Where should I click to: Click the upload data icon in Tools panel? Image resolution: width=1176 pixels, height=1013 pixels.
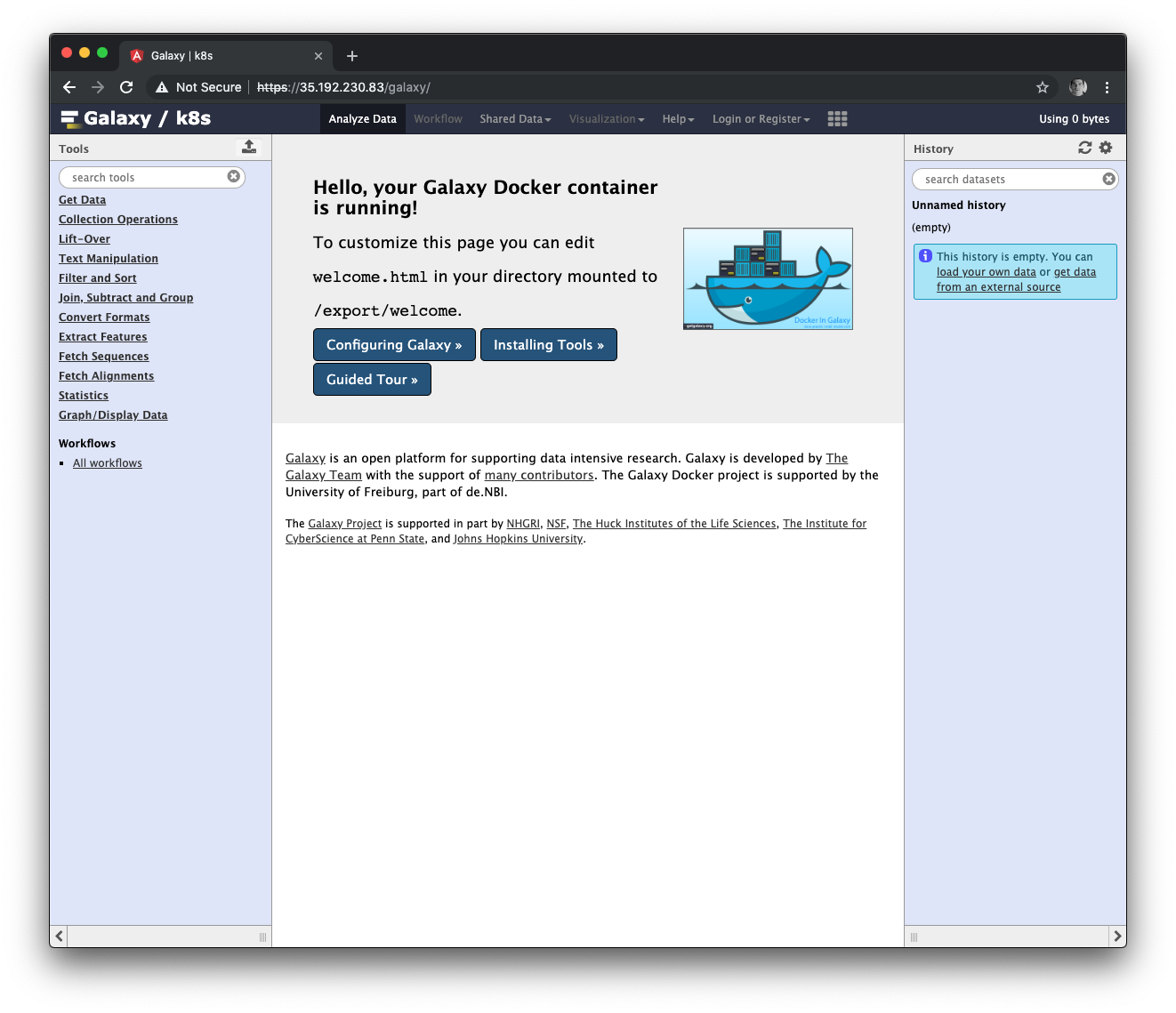coord(249,147)
